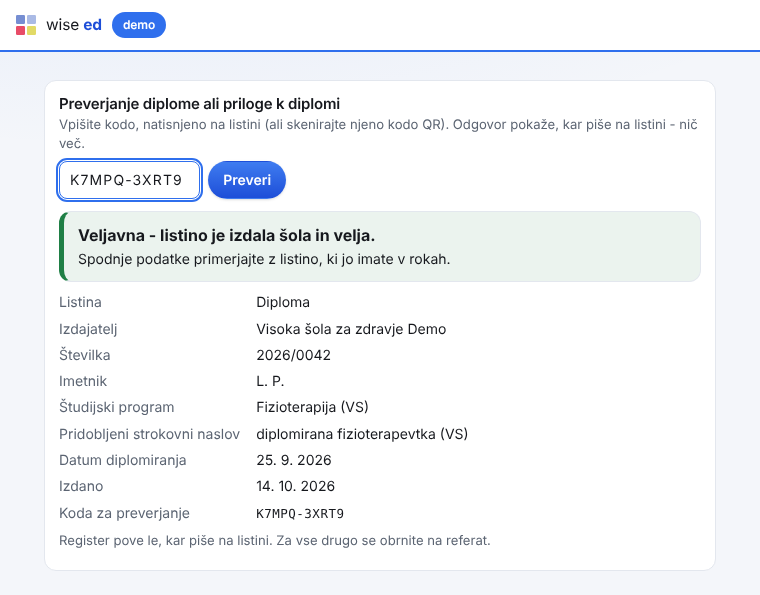The height and width of the screenshot is (595, 760).
Task: Click the 'Listina' label
Action: coord(80,302)
